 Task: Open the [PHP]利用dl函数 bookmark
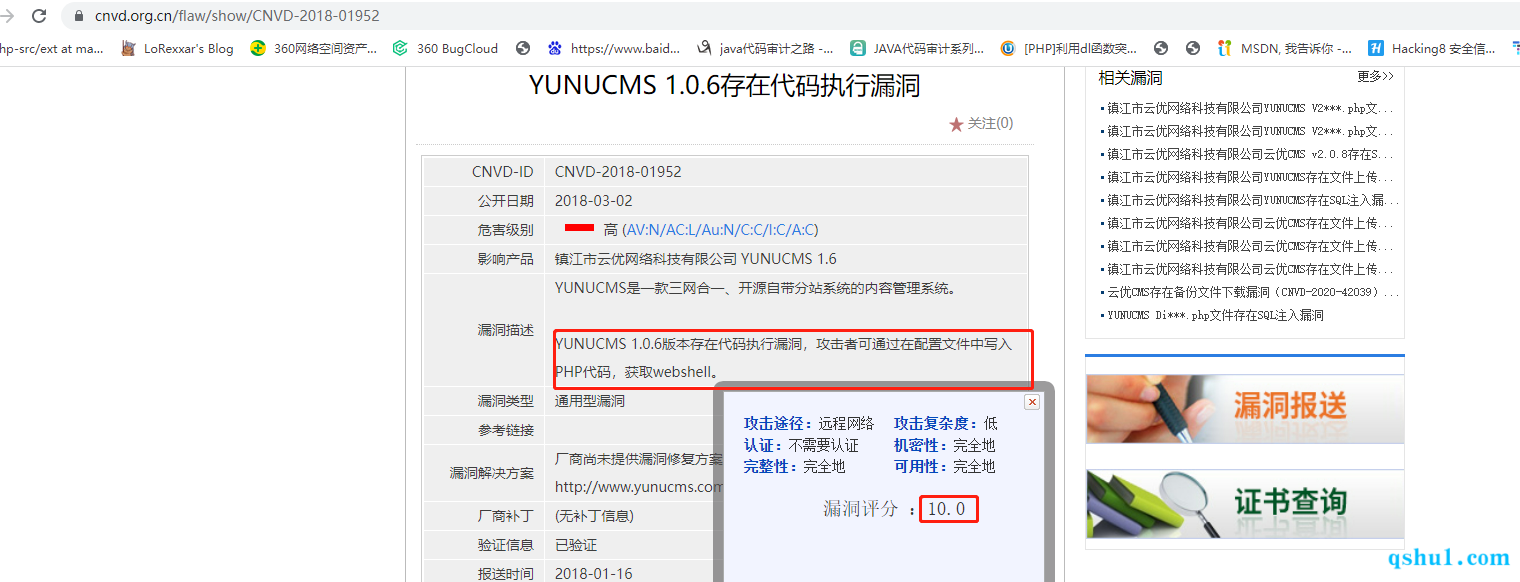coord(1069,48)
